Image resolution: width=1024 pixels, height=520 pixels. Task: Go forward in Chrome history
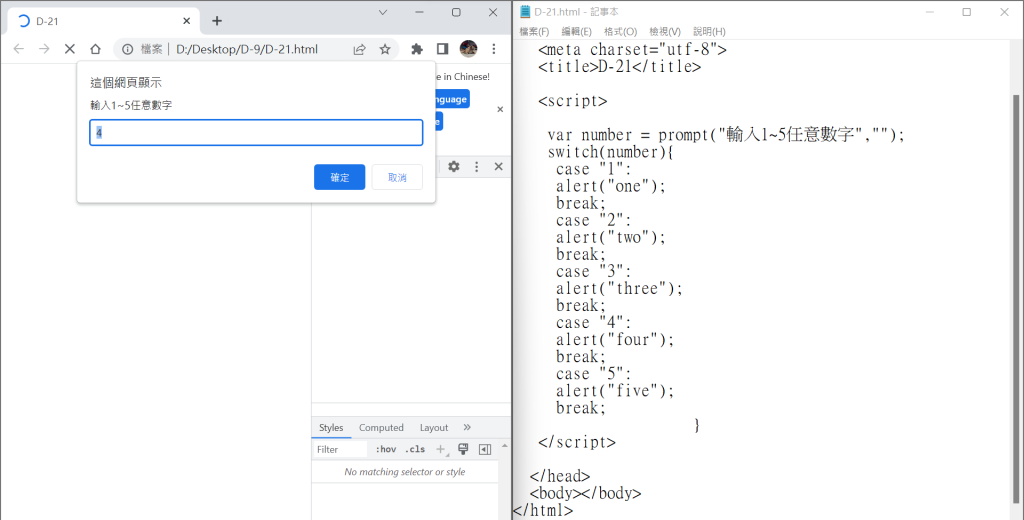(44, 49)
